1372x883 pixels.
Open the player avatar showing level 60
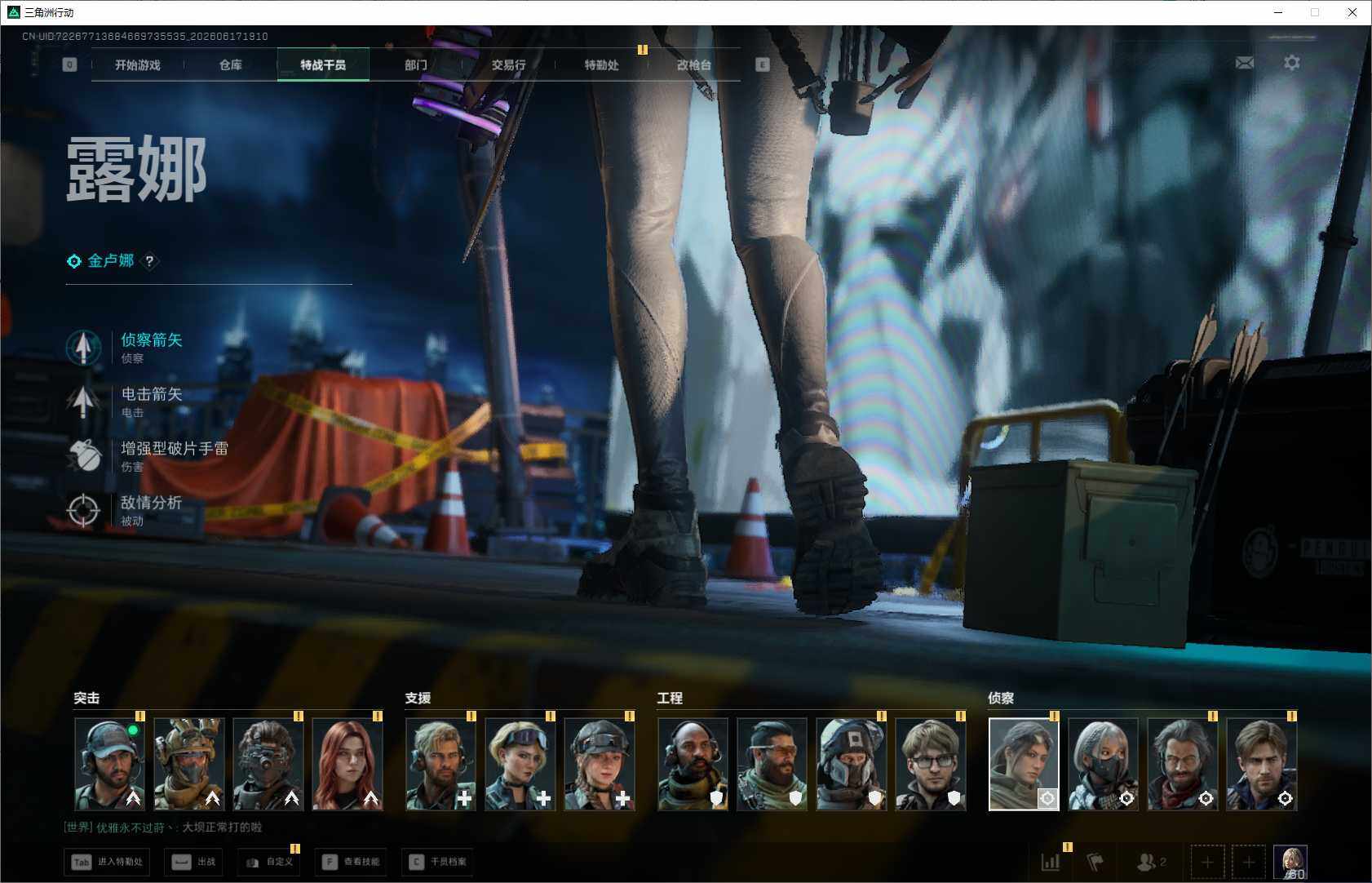[1290, 862]
